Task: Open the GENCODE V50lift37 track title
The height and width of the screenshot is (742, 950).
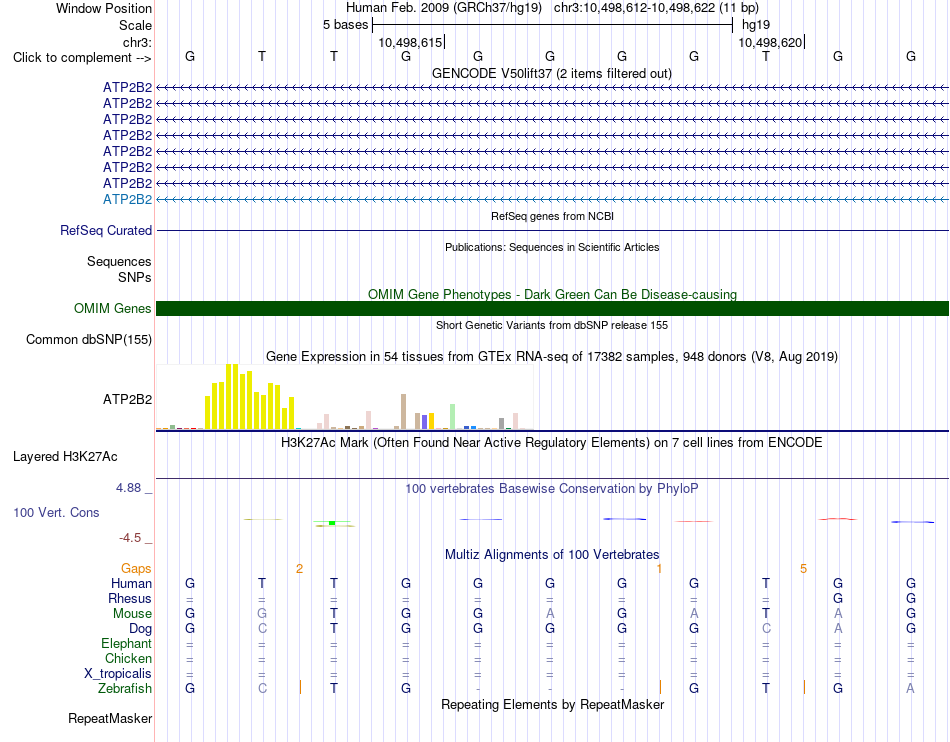Action: point(552,73)
